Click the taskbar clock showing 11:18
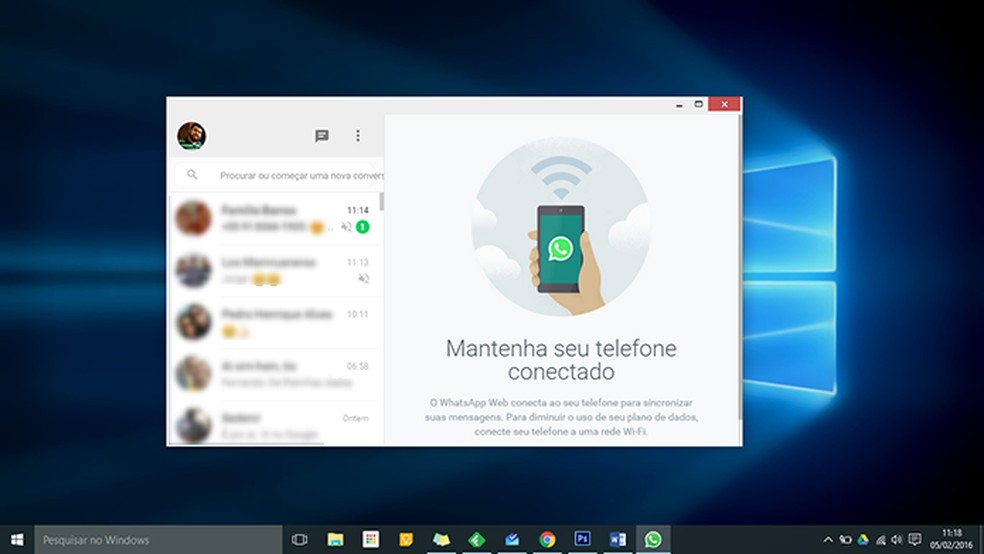The width and height of the screenshot is (984, 554). pyautogui.click(x=951, y=540)
